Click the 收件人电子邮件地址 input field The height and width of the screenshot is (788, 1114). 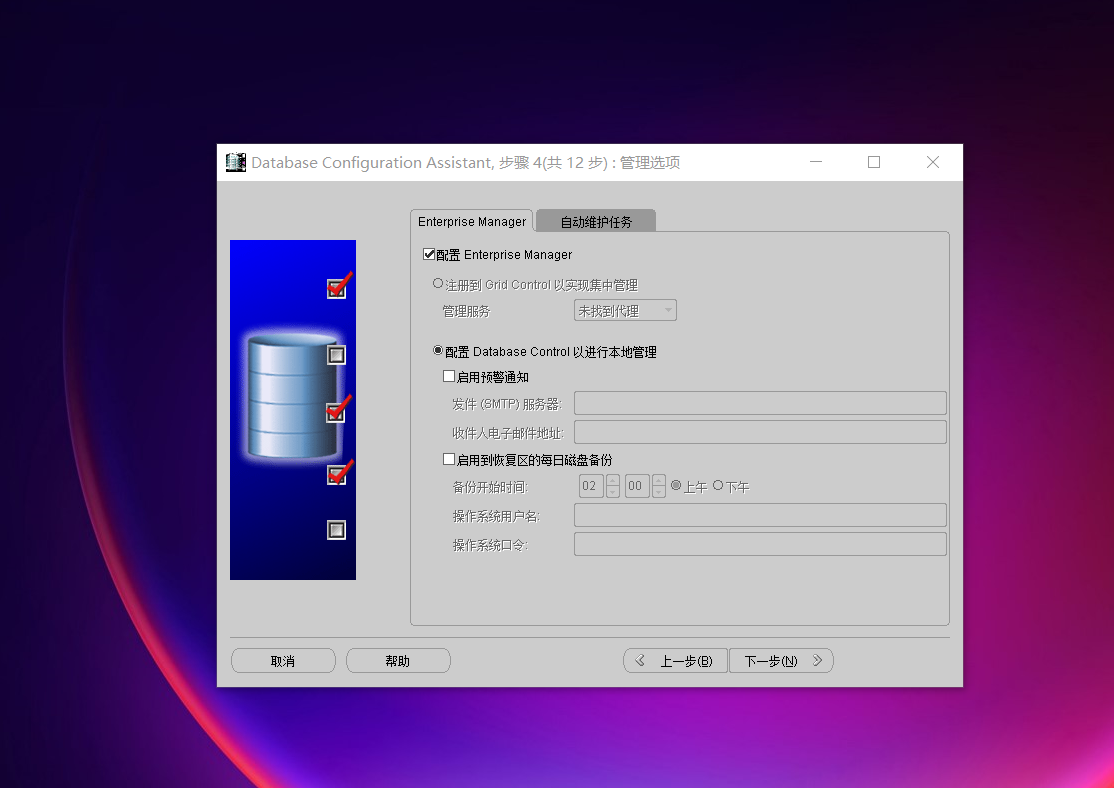pos(760,432)
